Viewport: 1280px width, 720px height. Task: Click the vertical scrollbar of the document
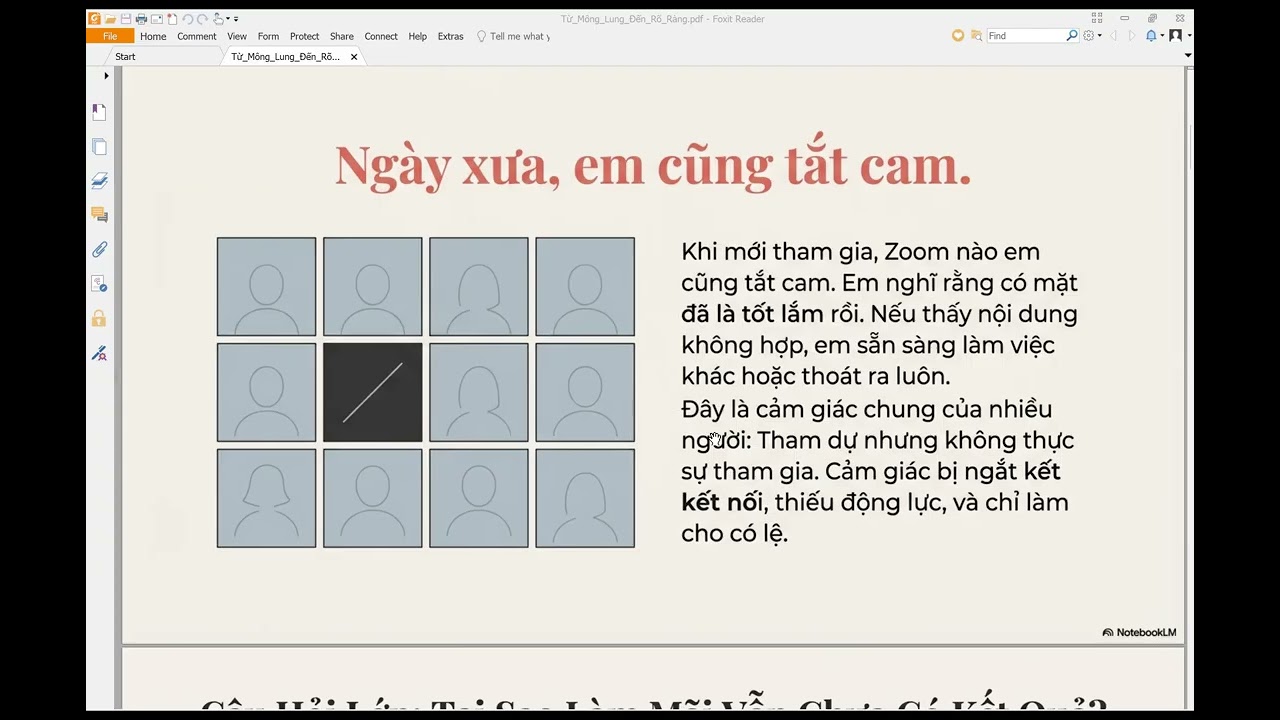(1188, 388)
